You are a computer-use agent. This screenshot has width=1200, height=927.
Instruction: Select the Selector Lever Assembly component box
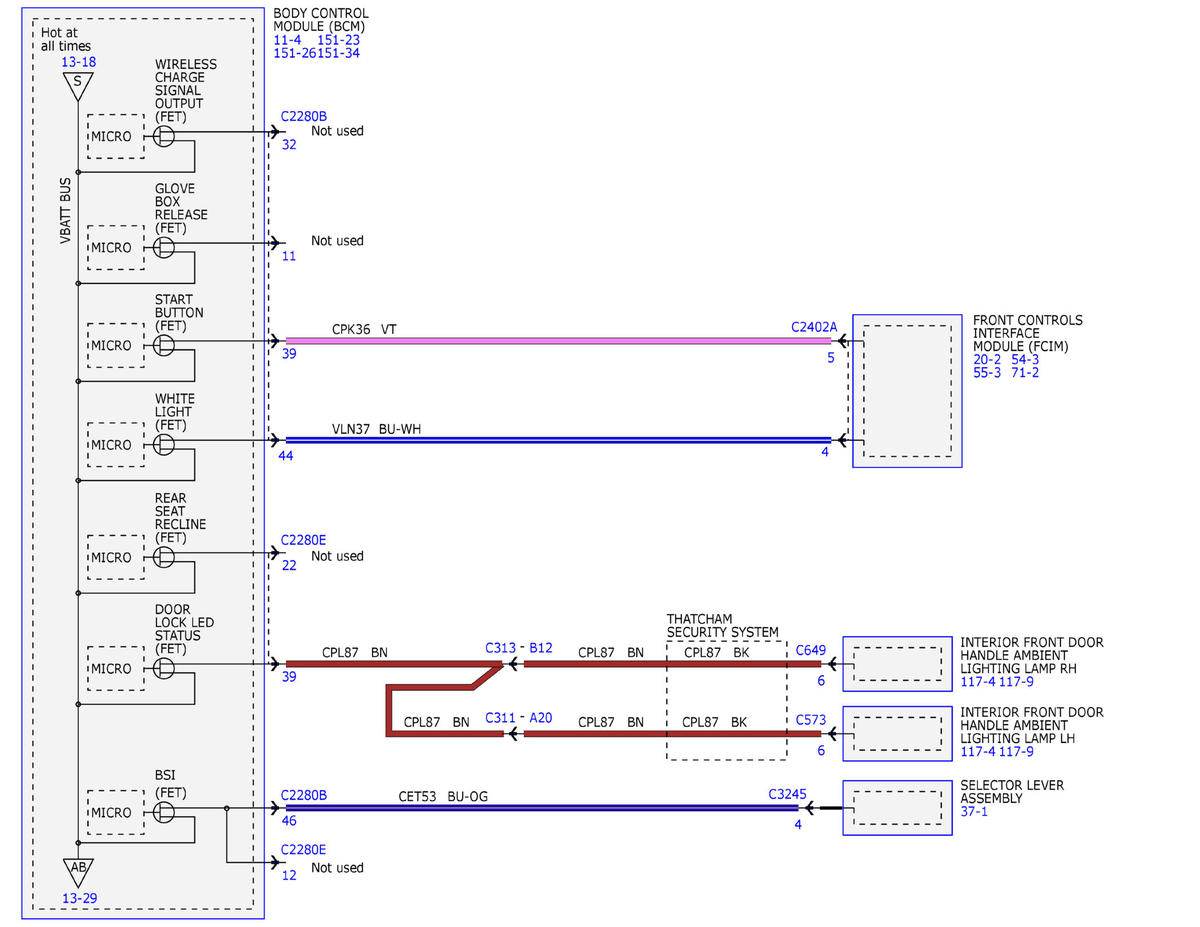click(897, 807)
